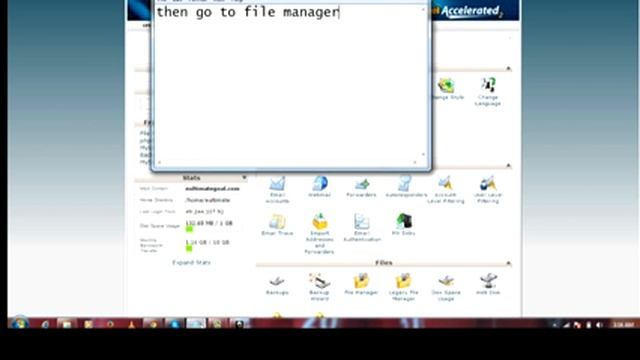640x360 pixels.
Task: Open the Change Language icon
Action: click(488, 86)
